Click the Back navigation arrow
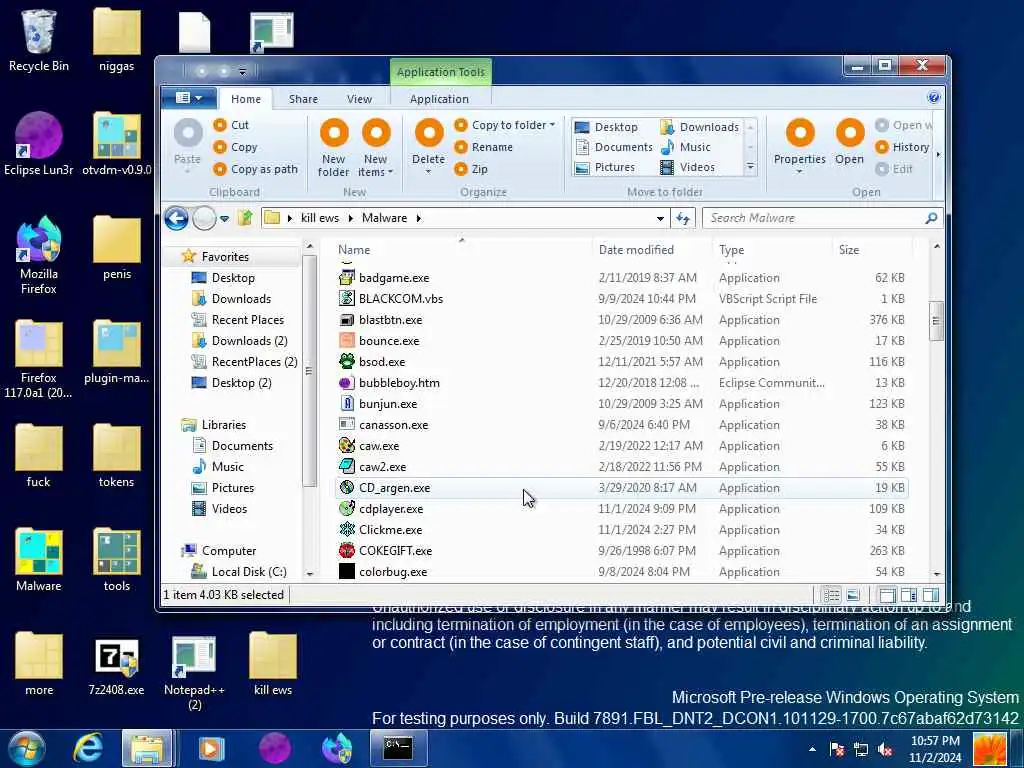1024x768 pixels. pos(176,218)
